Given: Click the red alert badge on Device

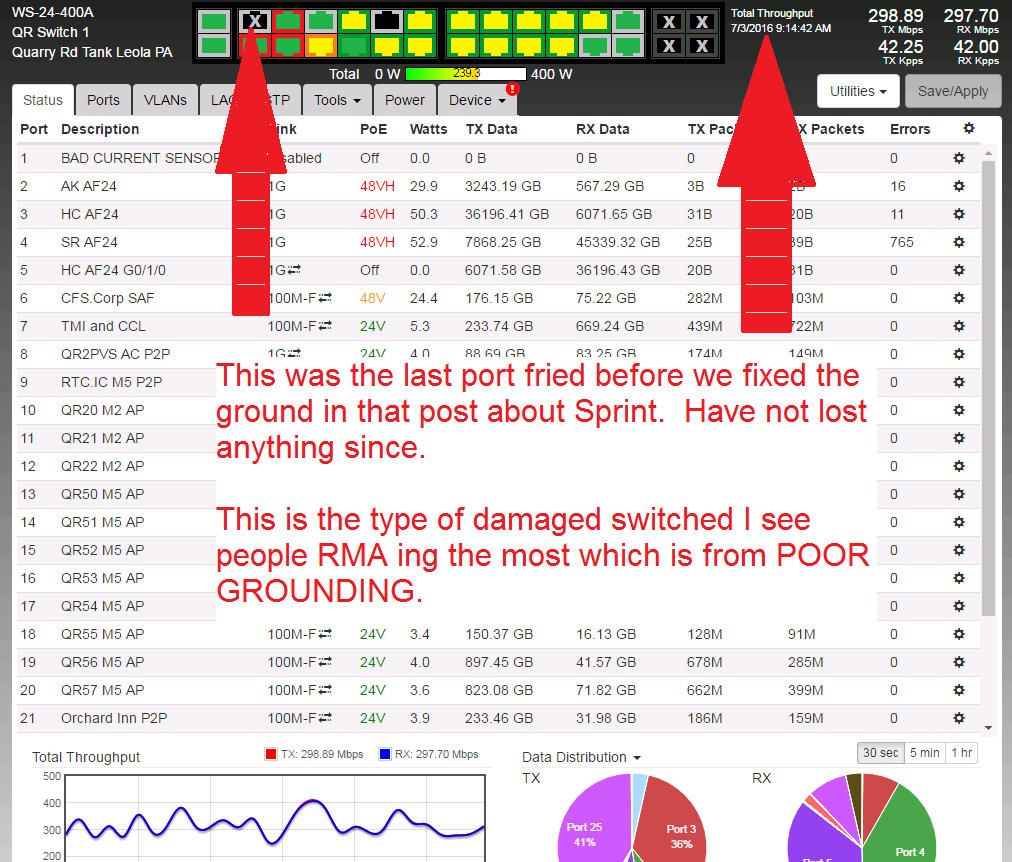Looking at the screenshot, I should pyautogui.click(x=512, y=89).
